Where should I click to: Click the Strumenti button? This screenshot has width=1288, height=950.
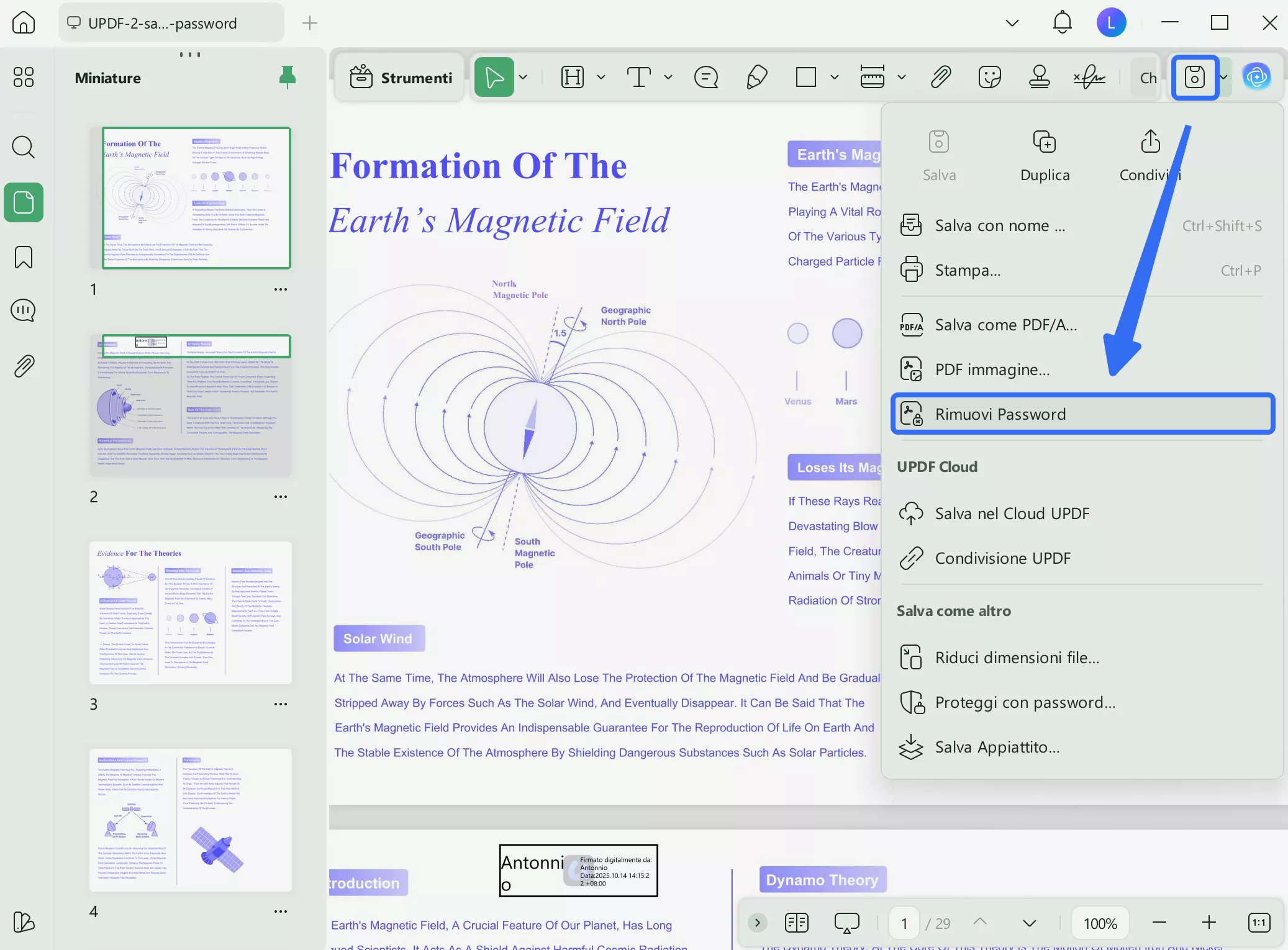[401, 78]
